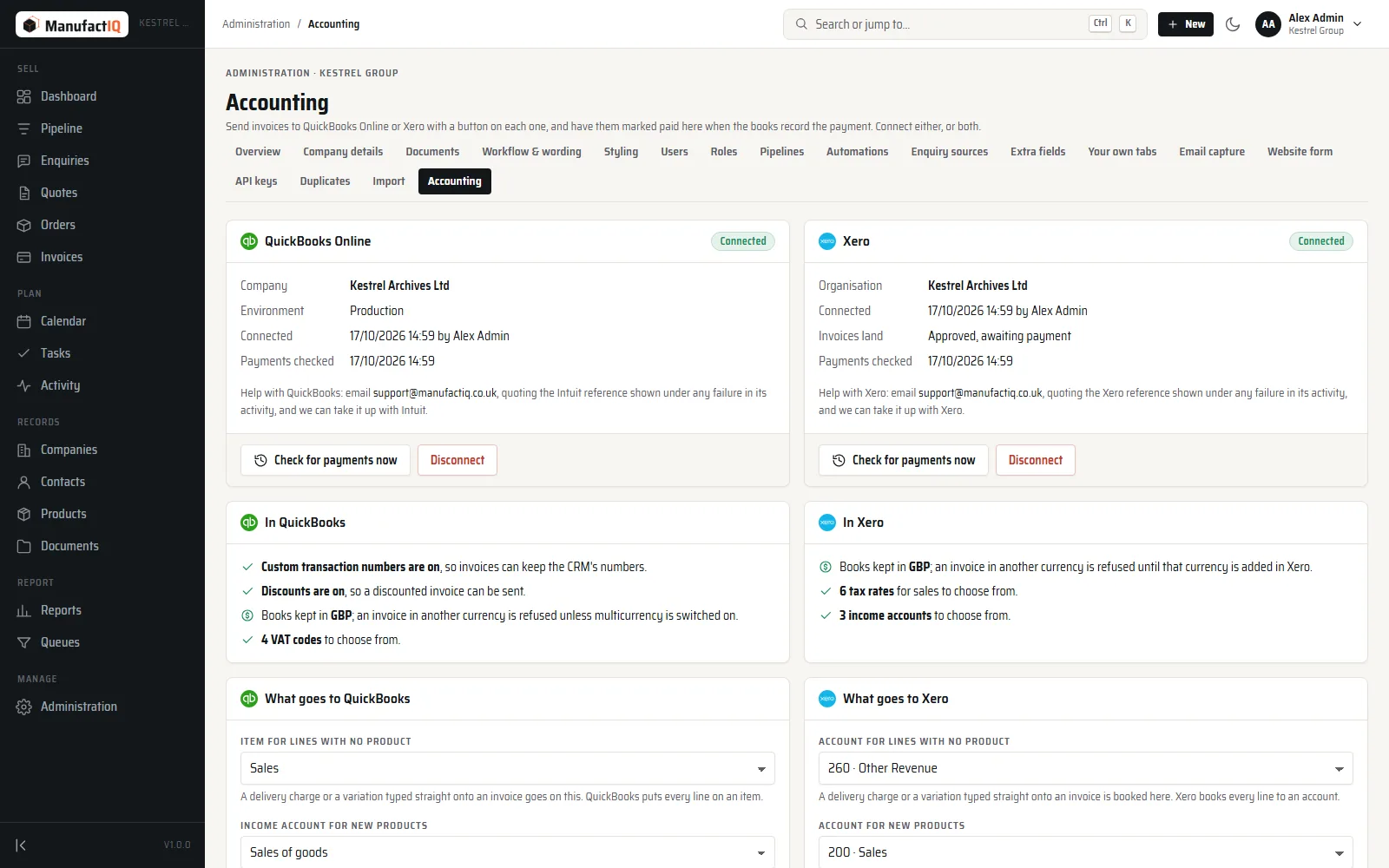The width and height of the screenshot is (1389, 868).
Task: Click support email link in Xero help
Action: 980,393
